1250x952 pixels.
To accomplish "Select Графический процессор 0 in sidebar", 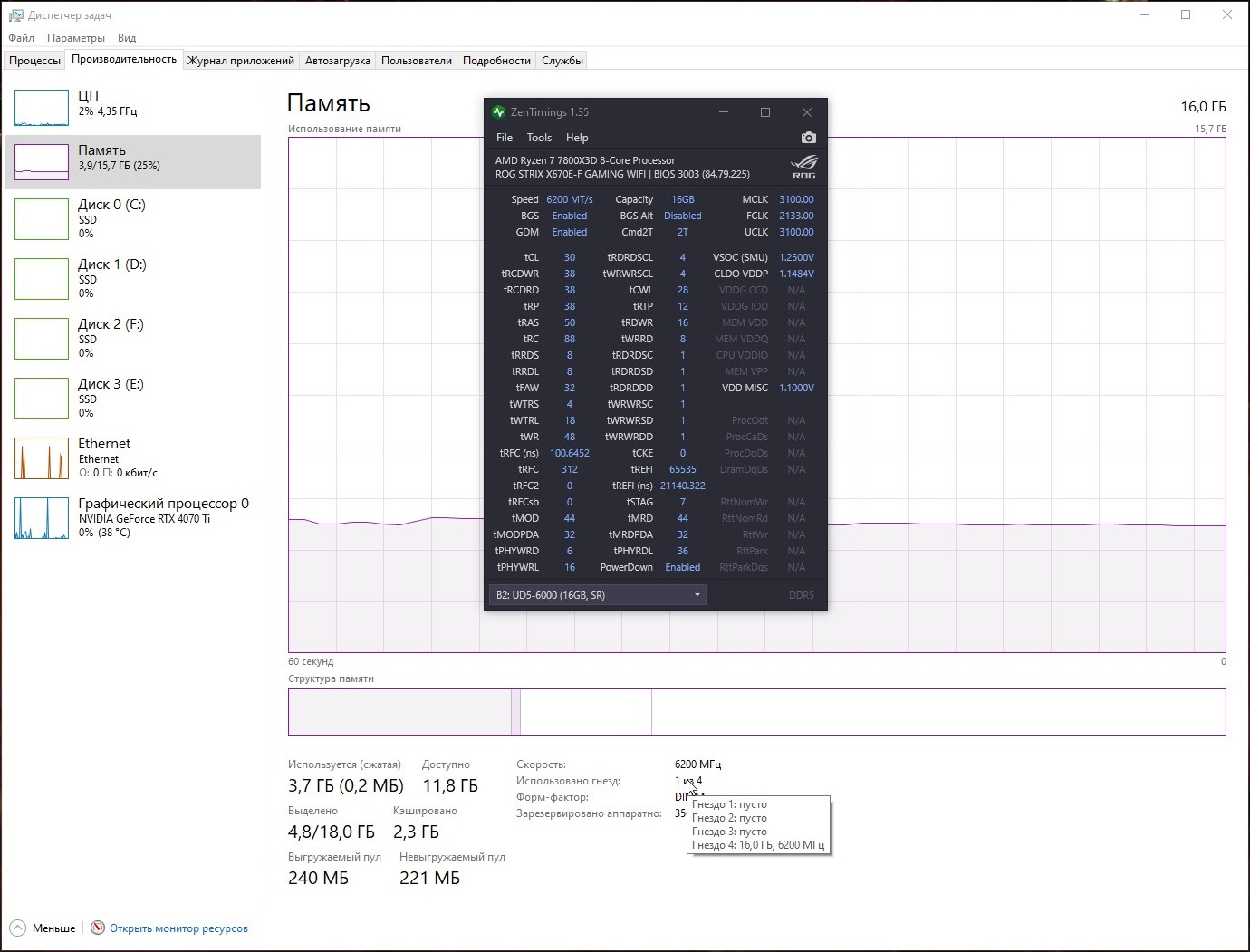I will (133, 517).
